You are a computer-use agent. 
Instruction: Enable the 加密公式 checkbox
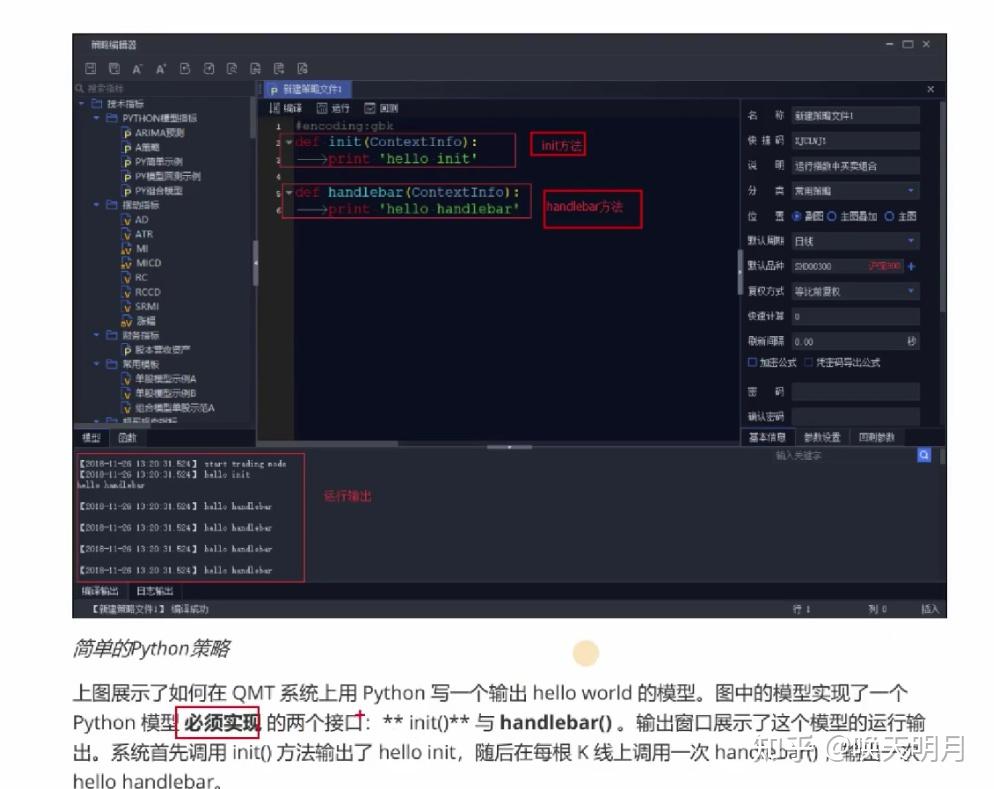[x=752, y=362]
